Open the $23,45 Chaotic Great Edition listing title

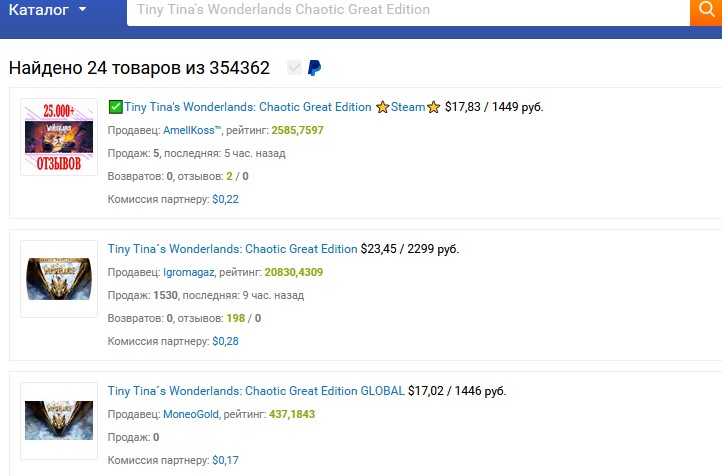[233, 249]
